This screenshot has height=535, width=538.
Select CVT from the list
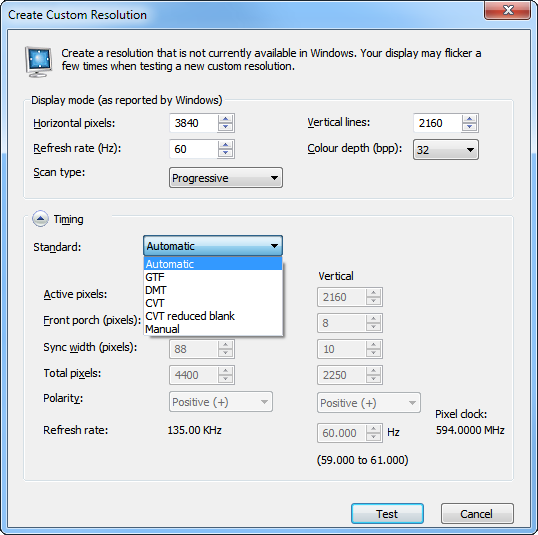coord(213,303)
